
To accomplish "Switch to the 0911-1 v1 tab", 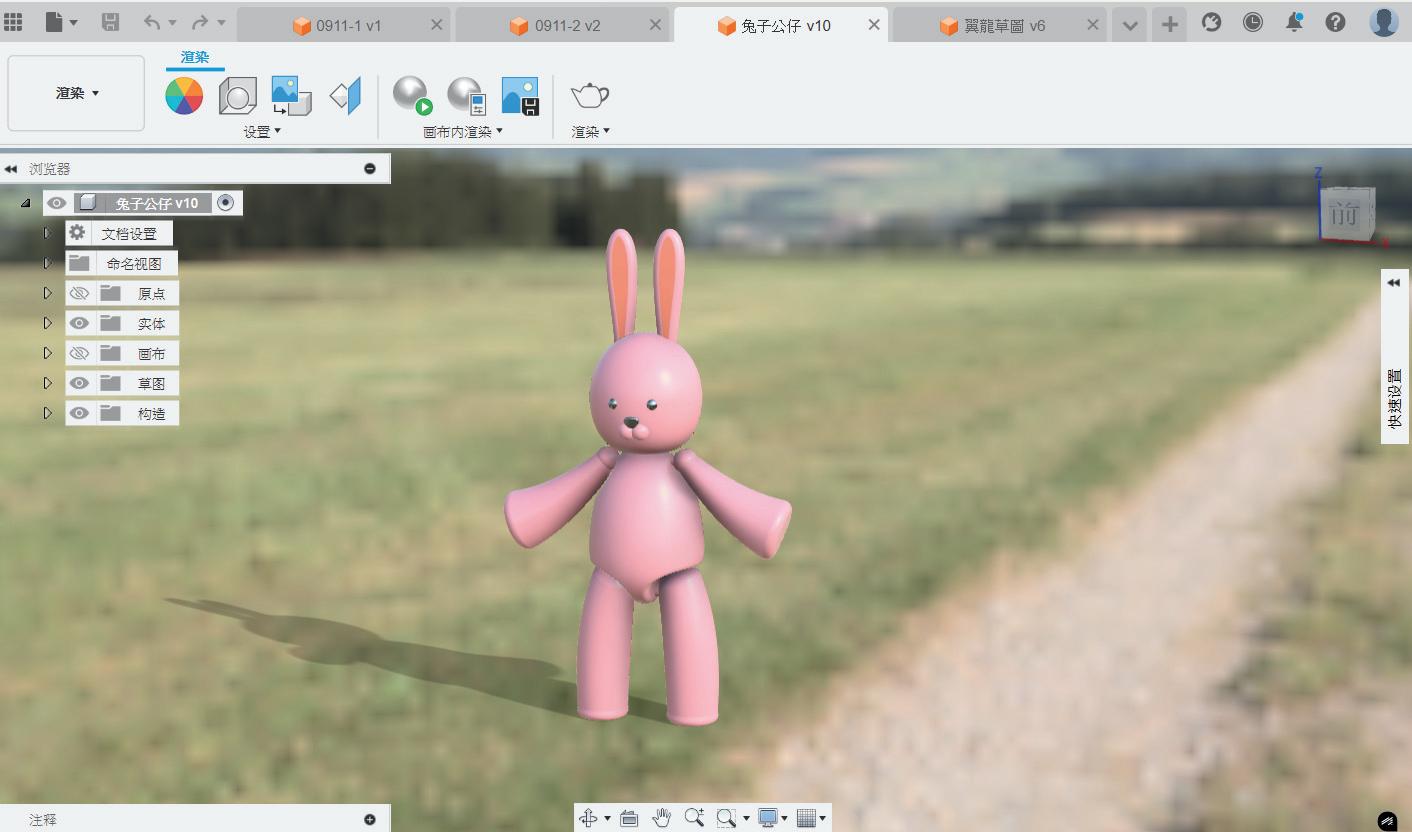I will pyautogui.click(x=348, y=26).
